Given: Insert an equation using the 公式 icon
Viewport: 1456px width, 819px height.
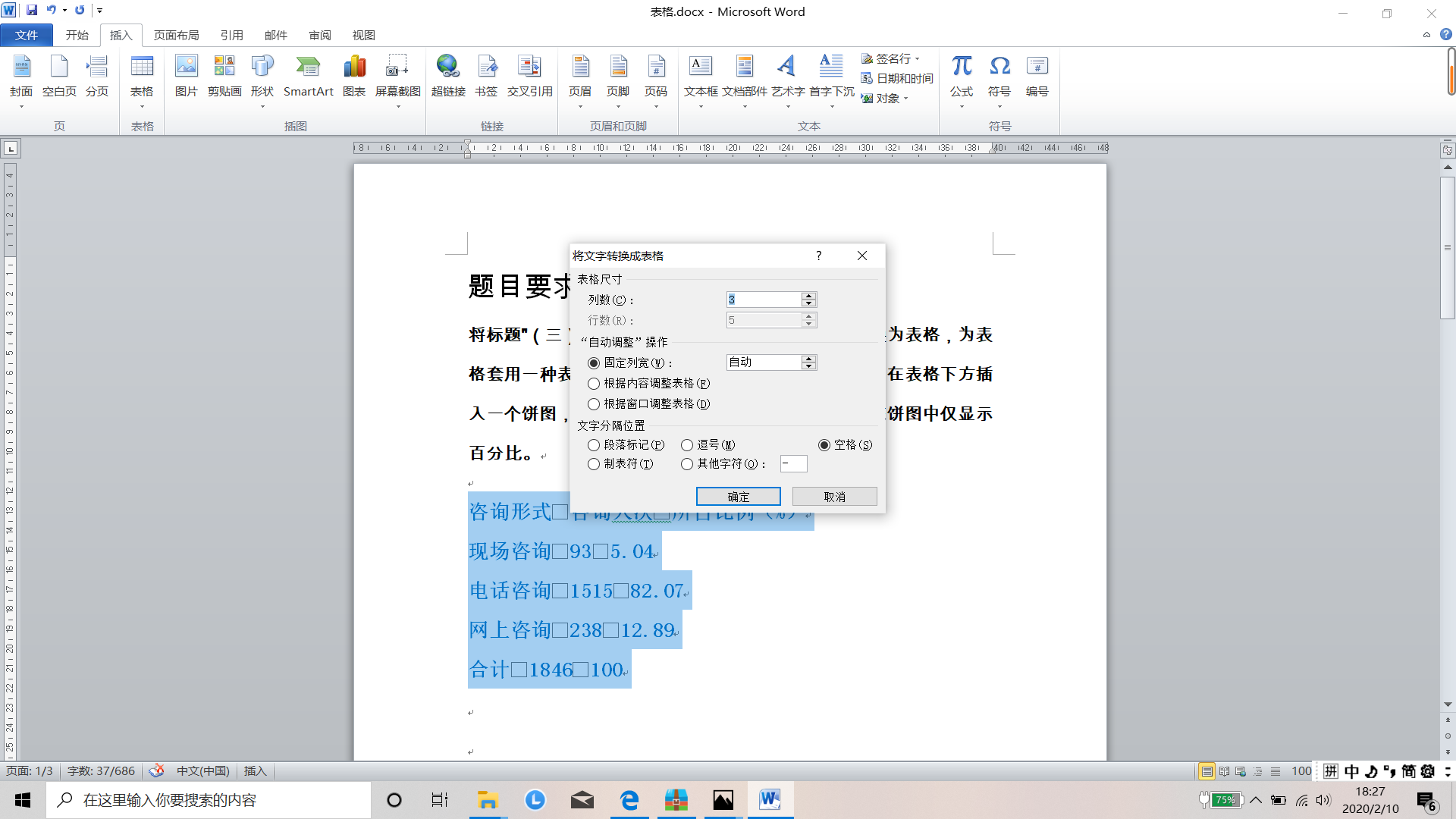Looking at the screenshot, I should pyautogui.click(x=961, y=76).
